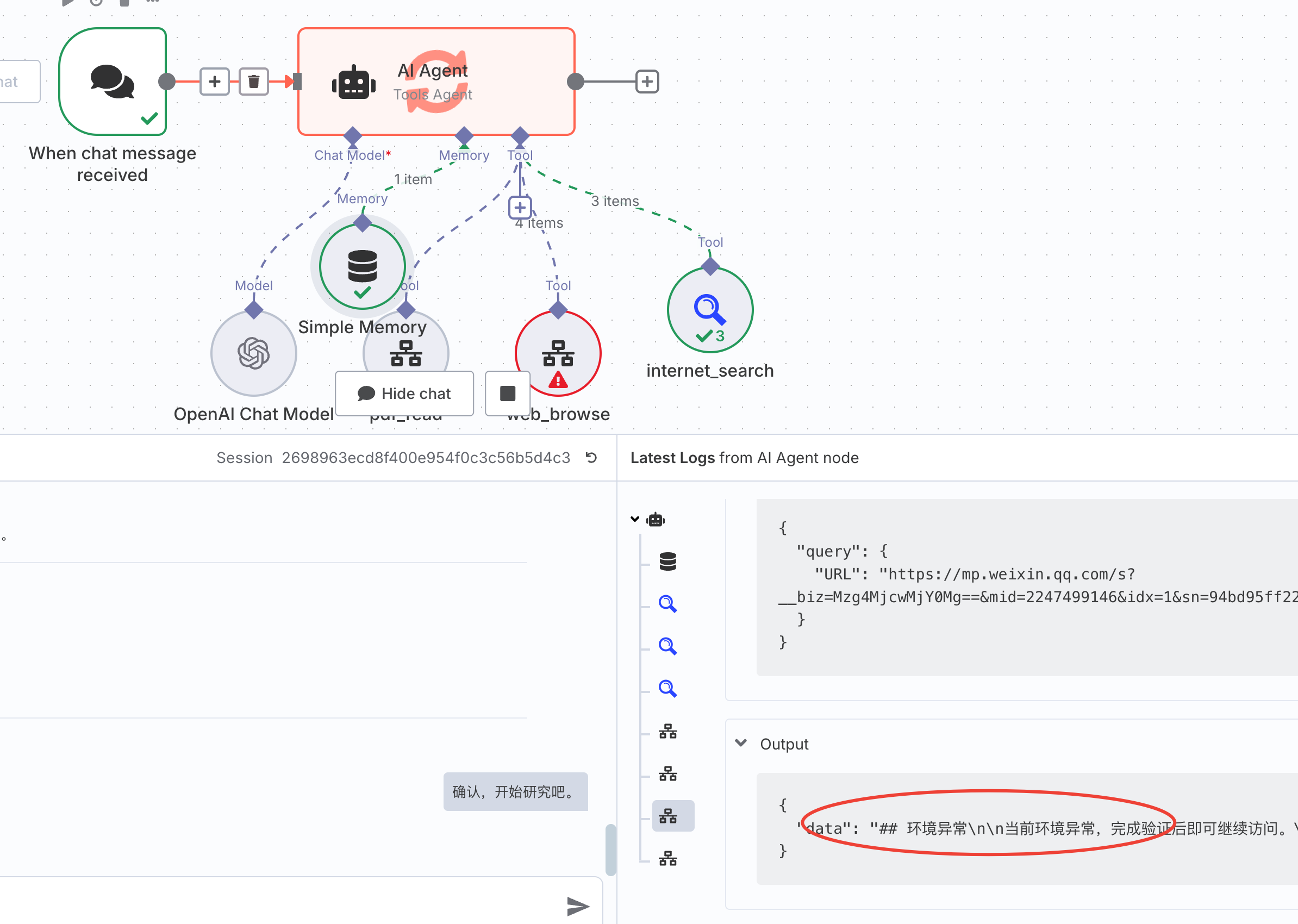Select the AI Agent robot icon in logs
Screen dimensions: 1298x924
click(656, 519)
